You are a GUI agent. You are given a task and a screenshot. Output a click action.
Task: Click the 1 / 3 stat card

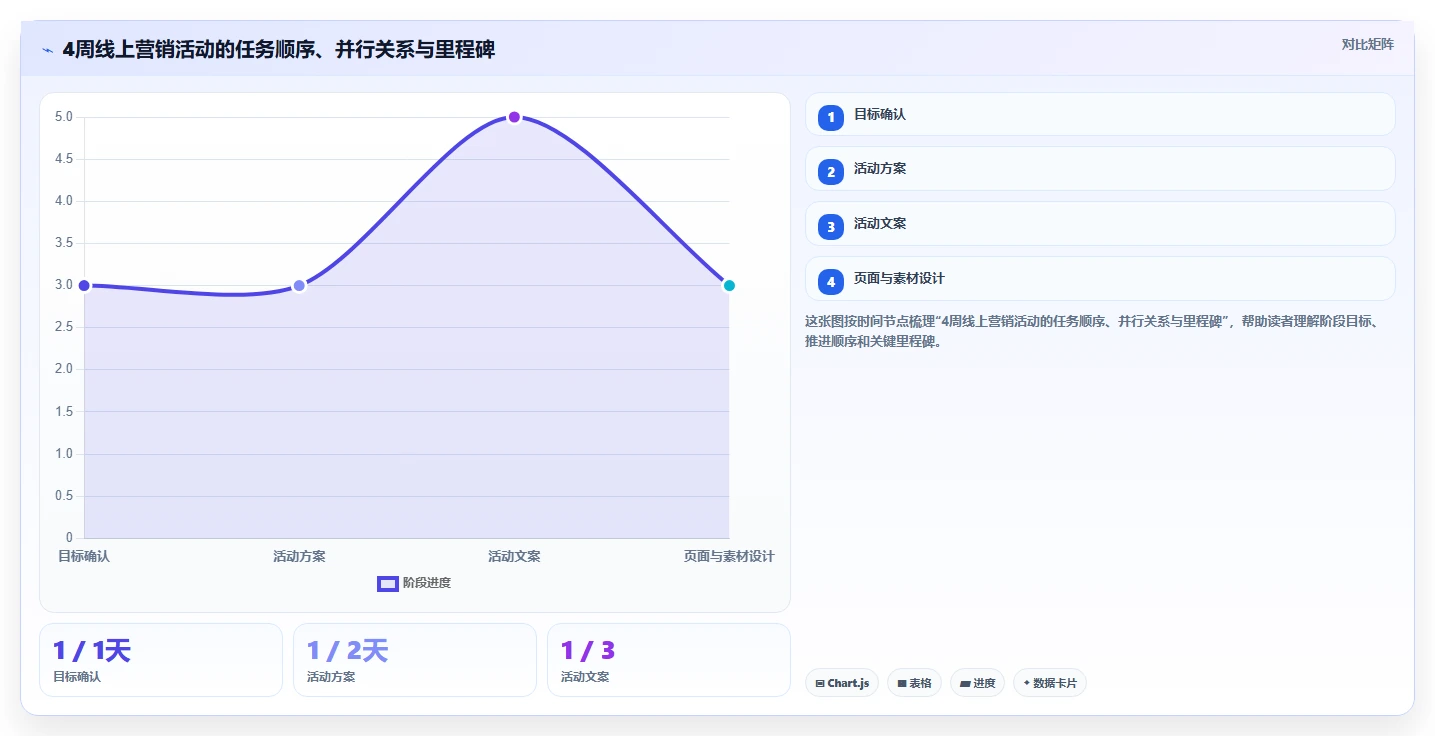coord(669,660)
